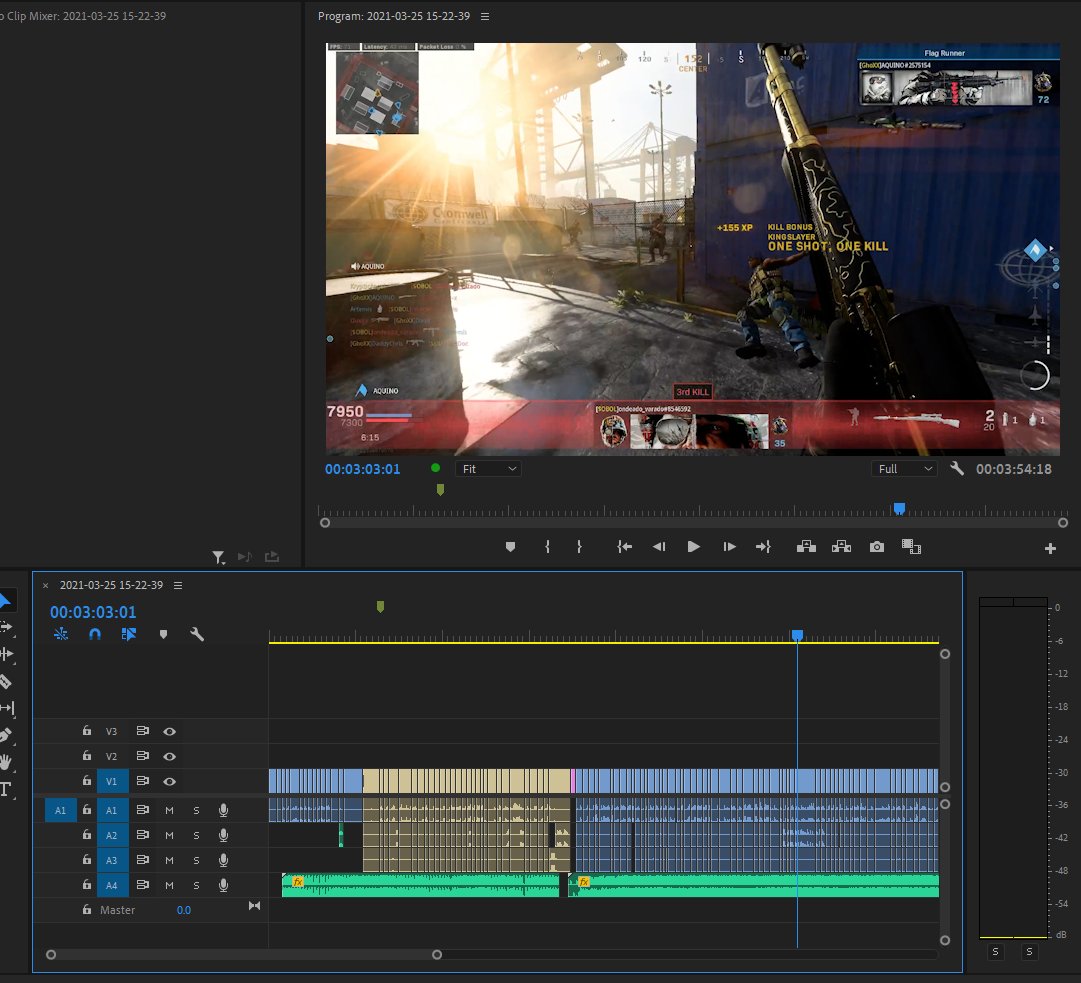
Task: Toggle V2 track output eye
Action: [x=170, y=756]
